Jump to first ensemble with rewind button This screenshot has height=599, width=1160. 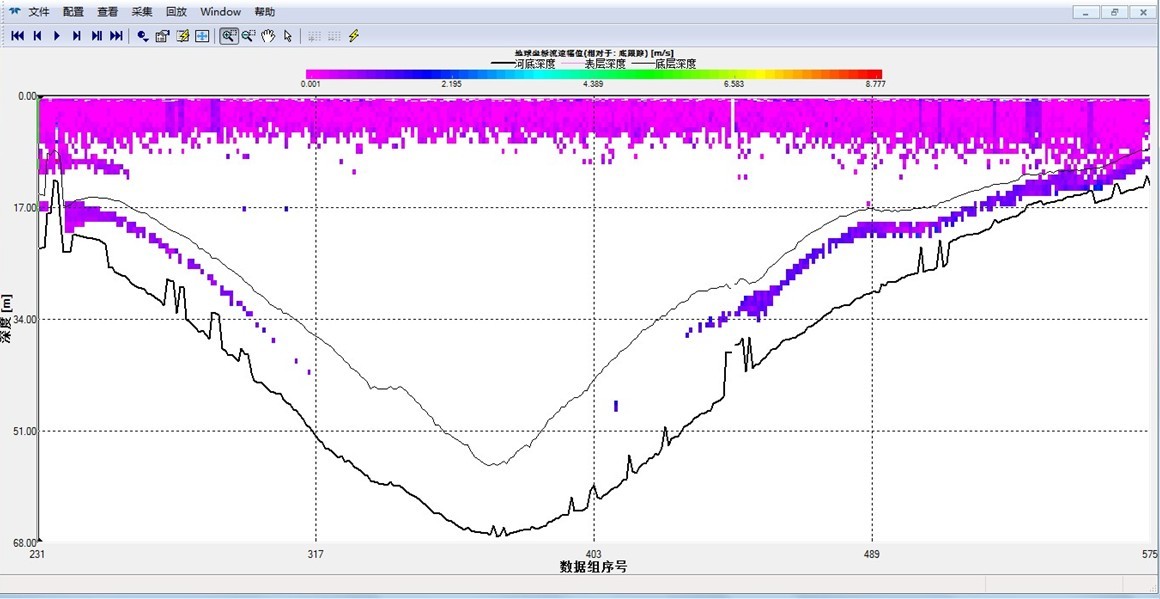coord(17,36)
